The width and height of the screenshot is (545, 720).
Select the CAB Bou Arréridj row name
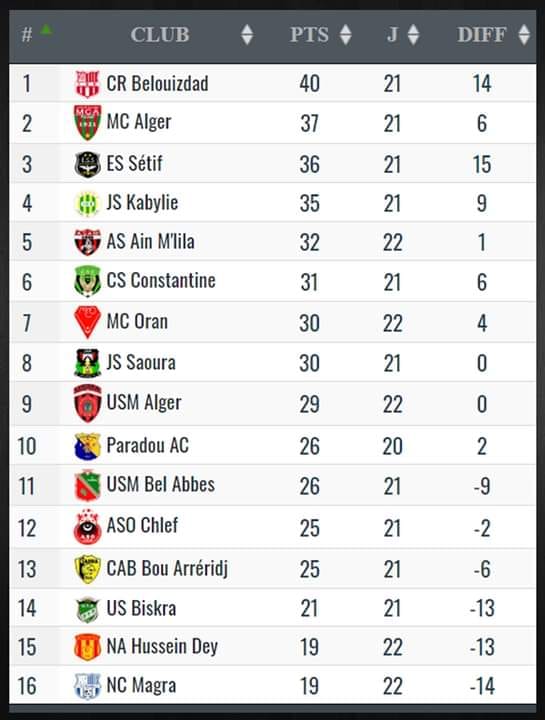(167, 568)
